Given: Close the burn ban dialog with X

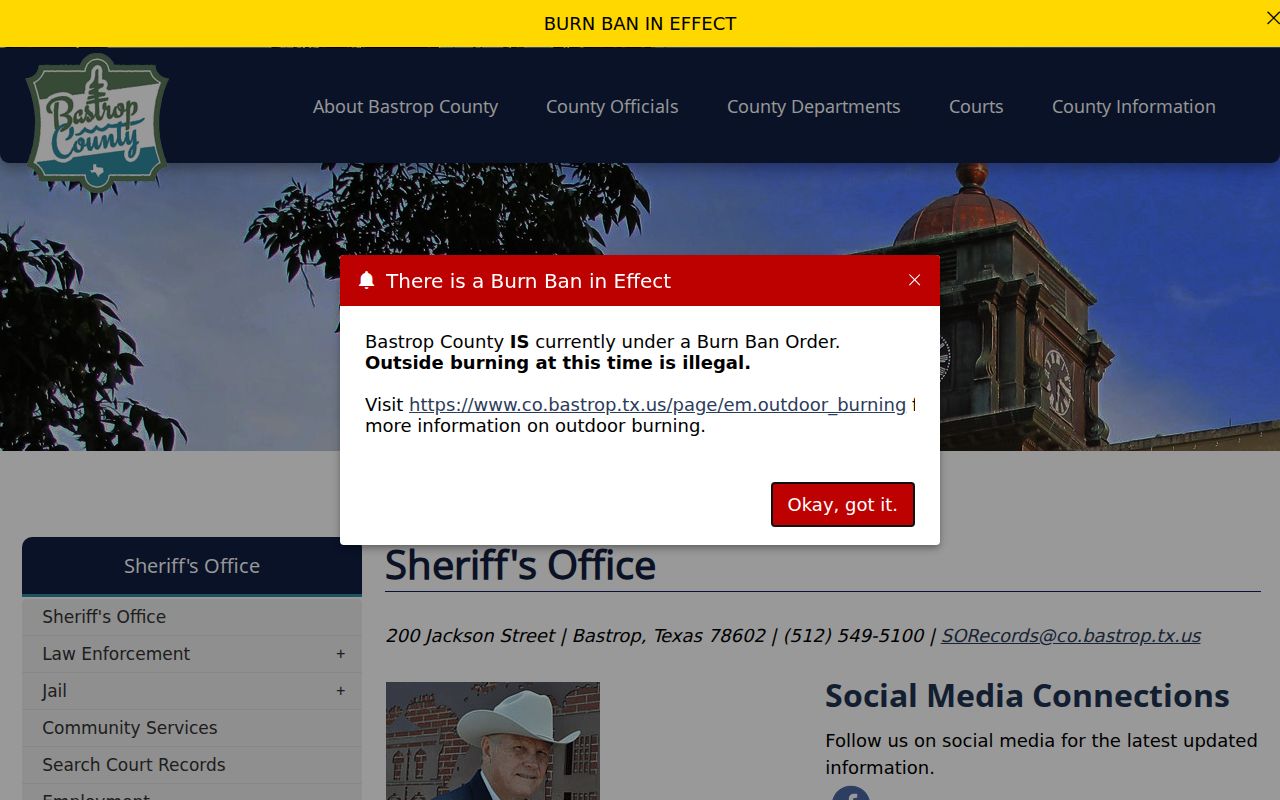Looking at the screenshot, I should 914,280.
